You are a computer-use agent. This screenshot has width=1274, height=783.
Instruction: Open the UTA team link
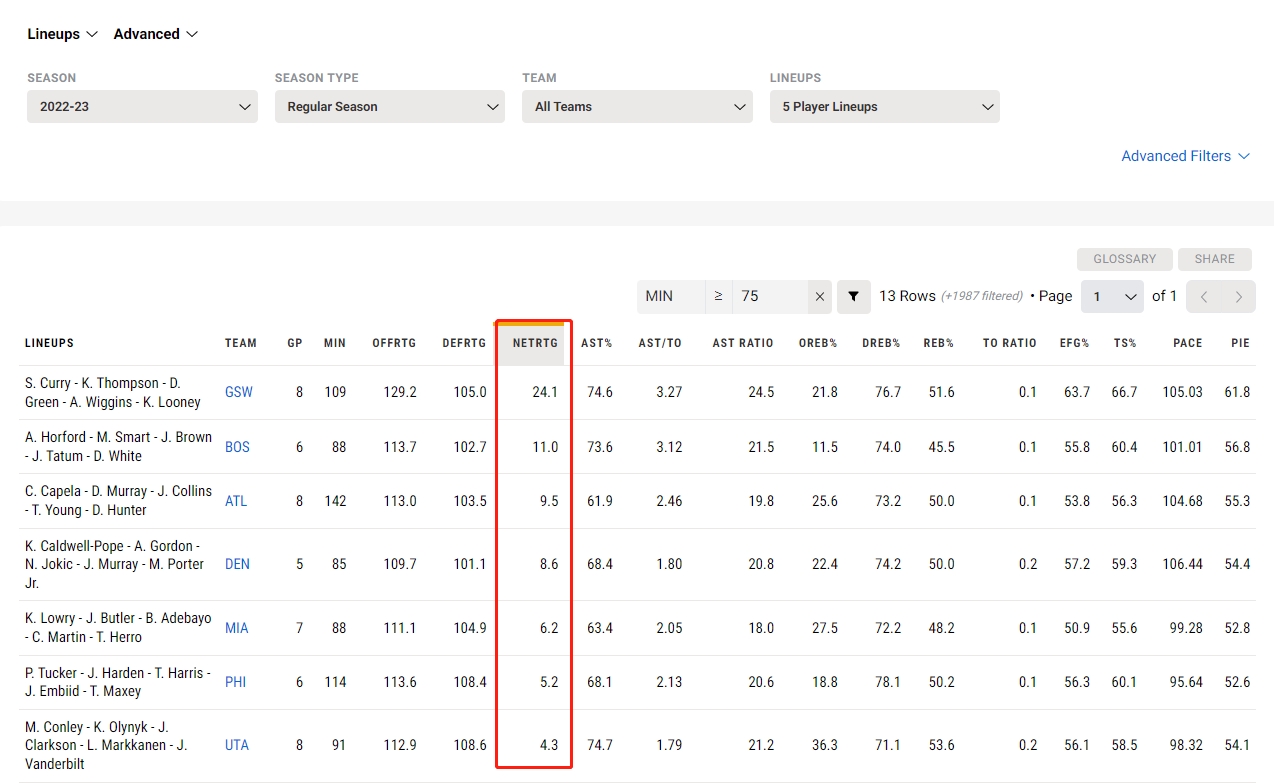coord(237,745)
